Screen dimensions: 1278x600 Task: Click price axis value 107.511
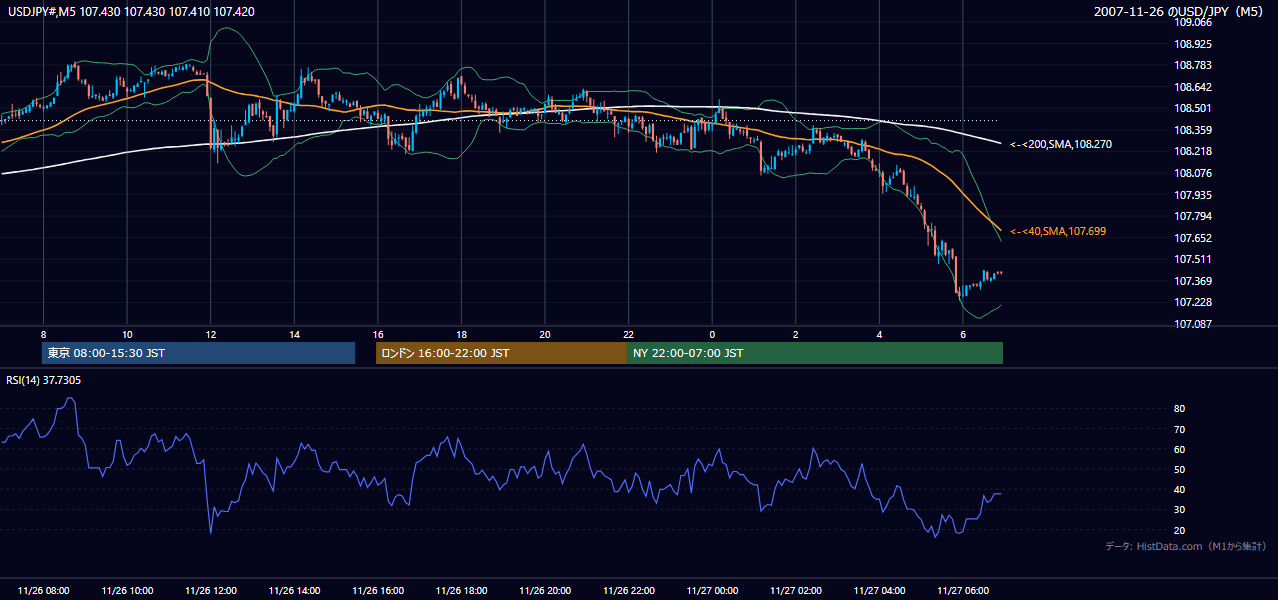pos(1193,259)
